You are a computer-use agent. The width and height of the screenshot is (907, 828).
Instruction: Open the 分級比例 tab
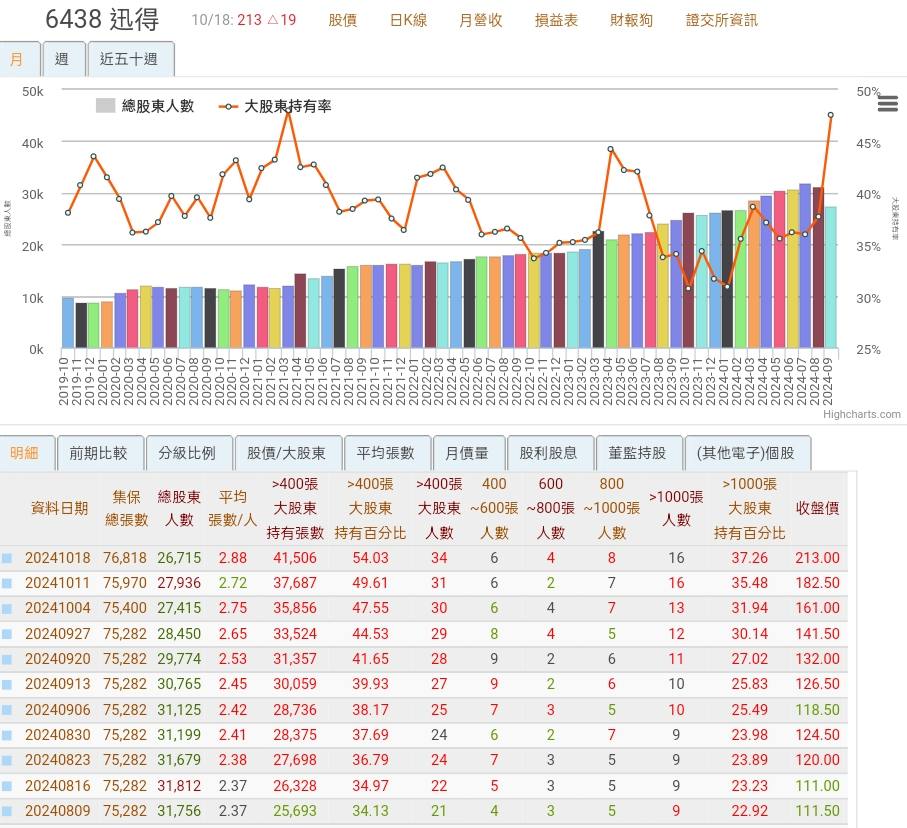point(190,452)
